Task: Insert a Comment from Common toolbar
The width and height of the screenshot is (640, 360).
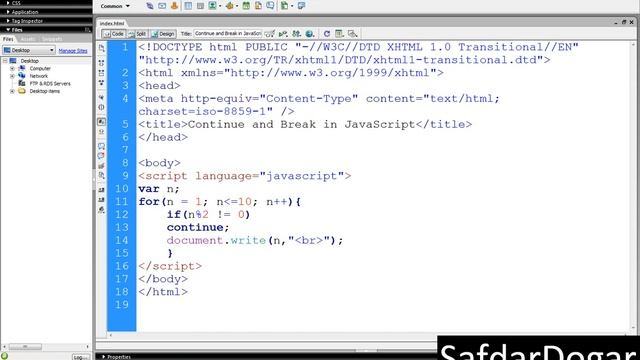Action: pos(270,6)
